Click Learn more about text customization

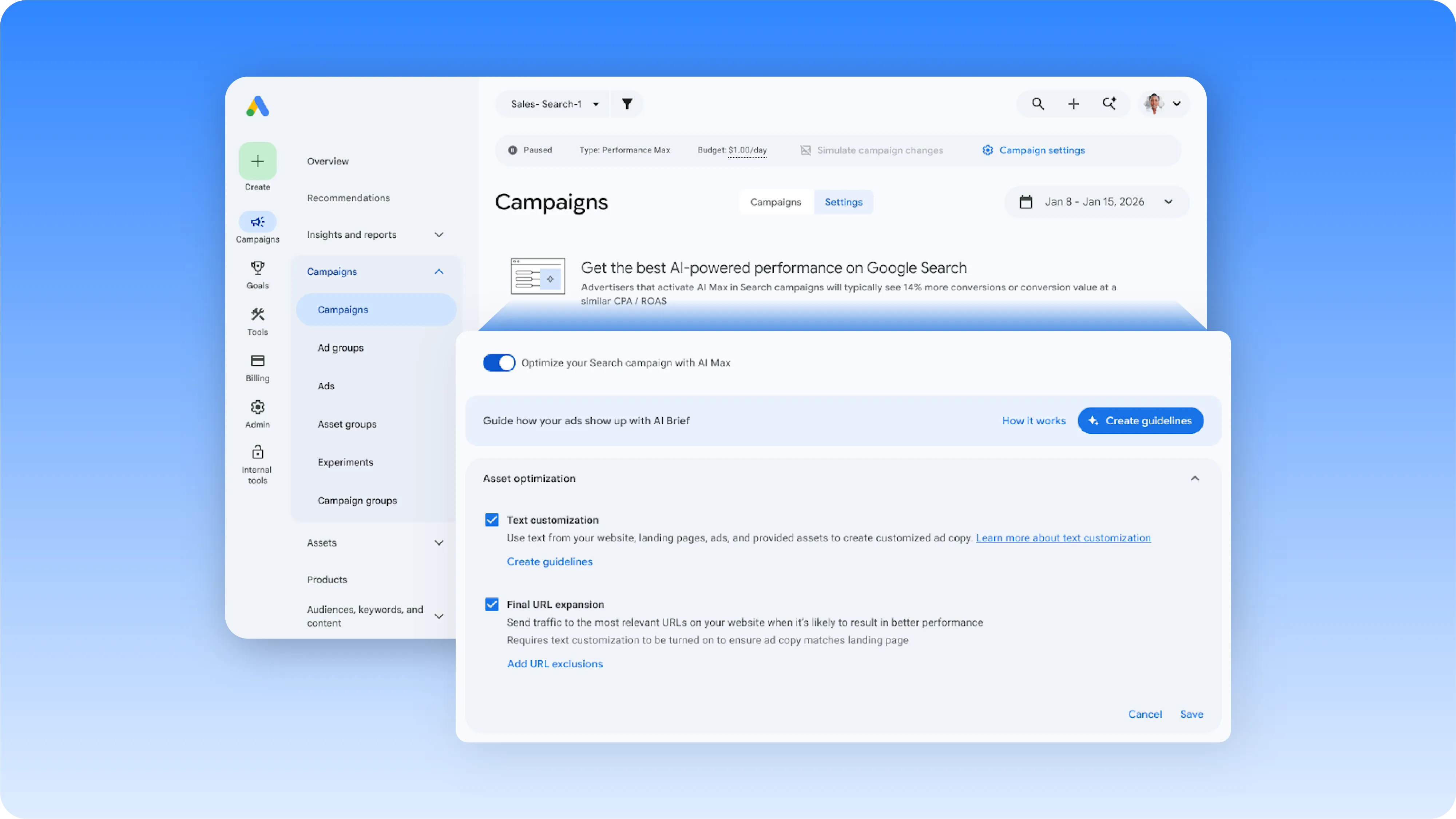pos(1063,538)
